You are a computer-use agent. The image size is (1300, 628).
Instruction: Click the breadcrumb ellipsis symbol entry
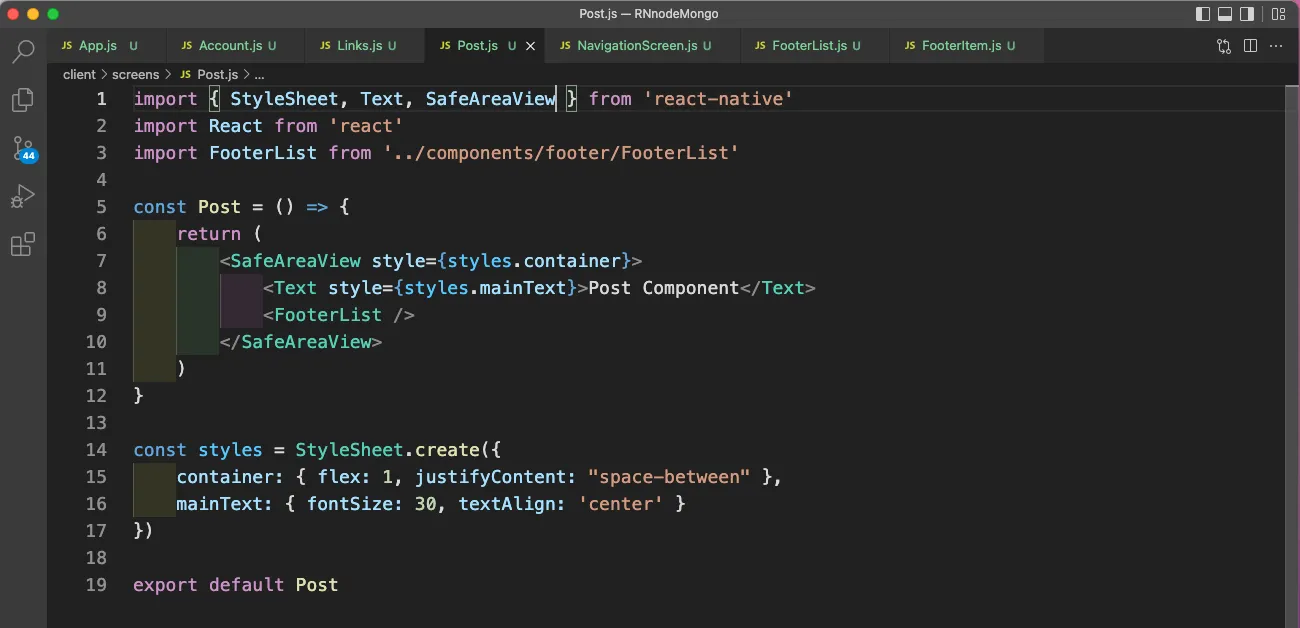[x=259, y=75]
